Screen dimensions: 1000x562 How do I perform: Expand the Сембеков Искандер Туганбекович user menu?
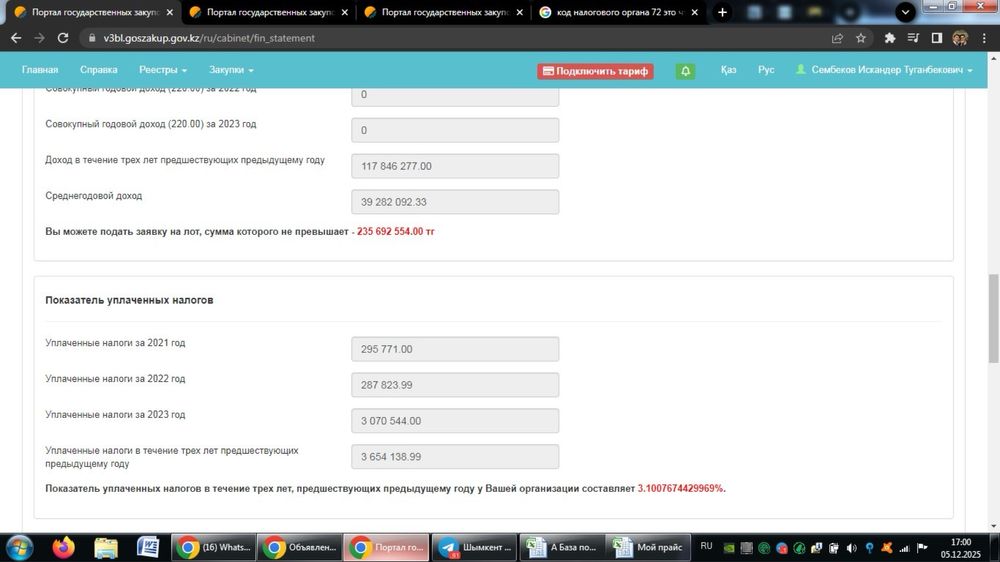pos(884,70)
